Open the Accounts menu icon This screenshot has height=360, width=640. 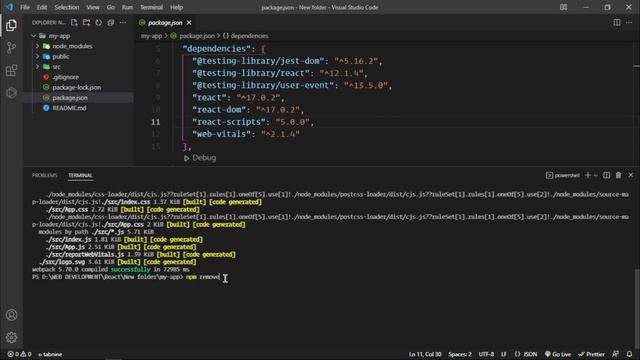[11, 315]
